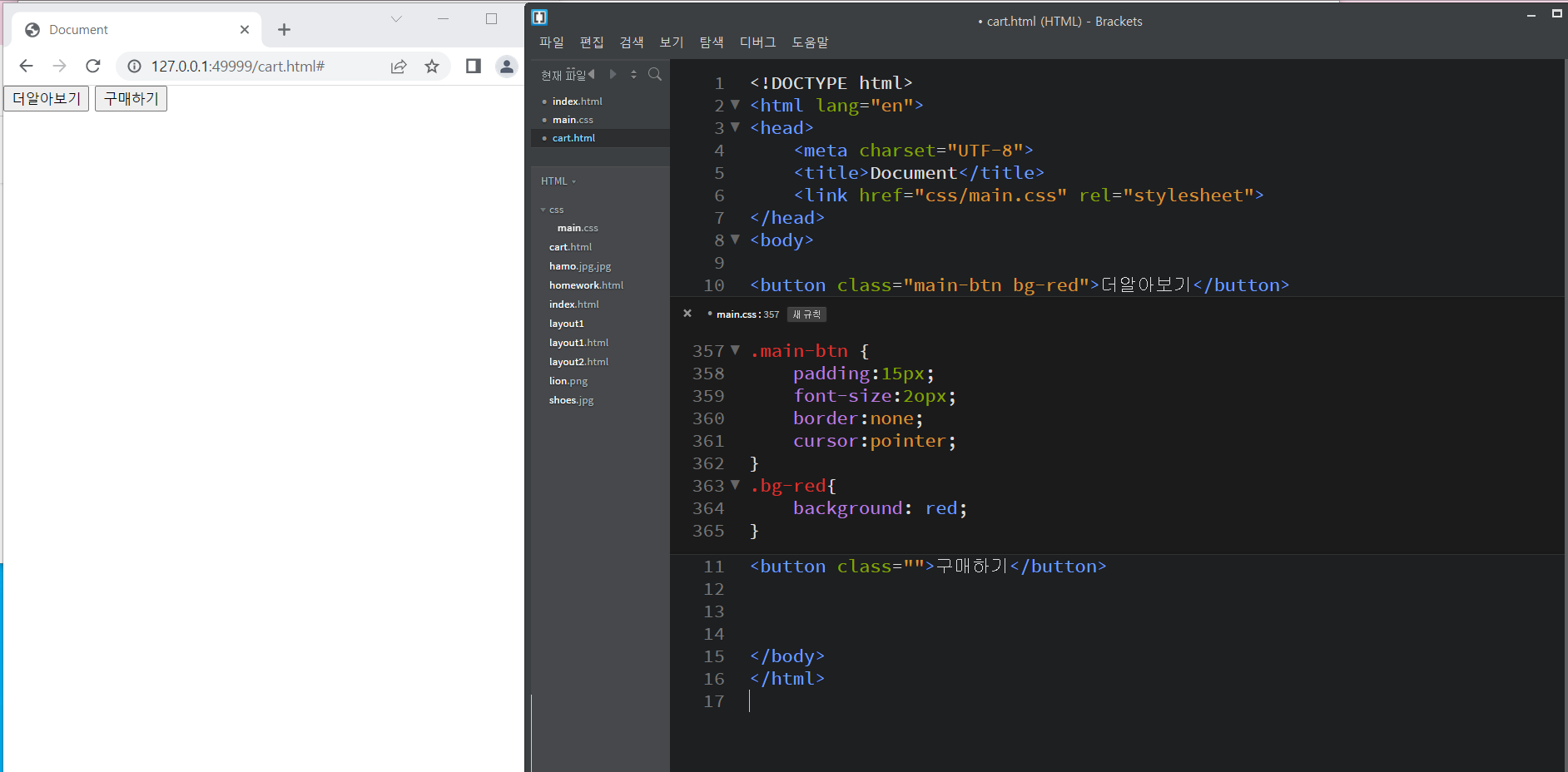The image size is (1568, 772).
Task: Click the 구매하기 button in the browser page
Action: (131, 99)
